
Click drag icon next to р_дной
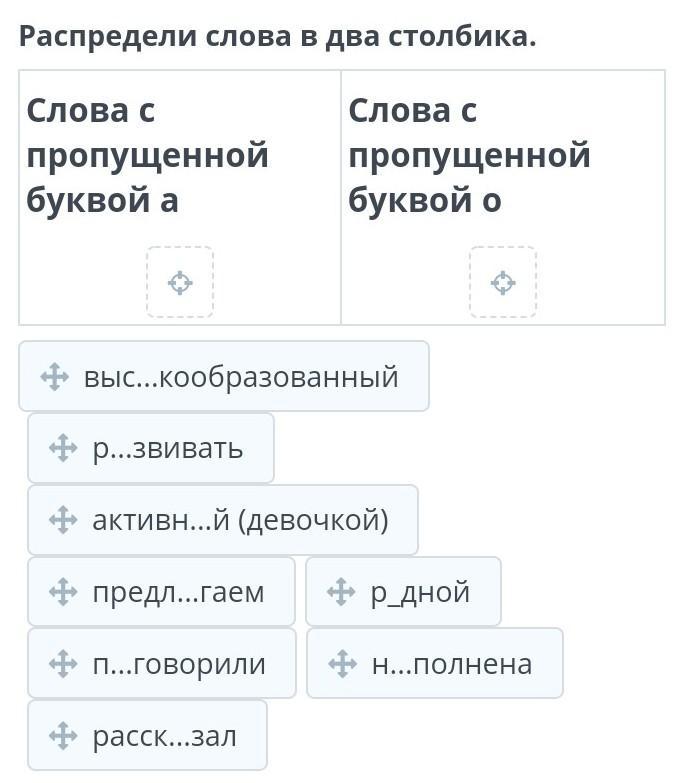click(x=341, y=592)
